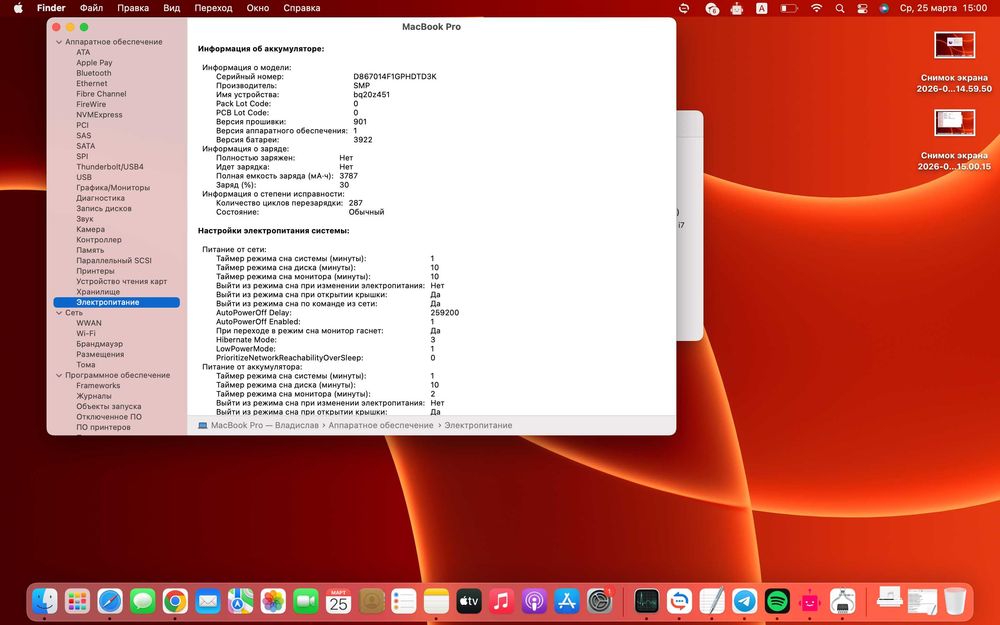Launch Google Chrome from Dock
This screenshot has width=1000, height=625.
[x=175, y=601]
